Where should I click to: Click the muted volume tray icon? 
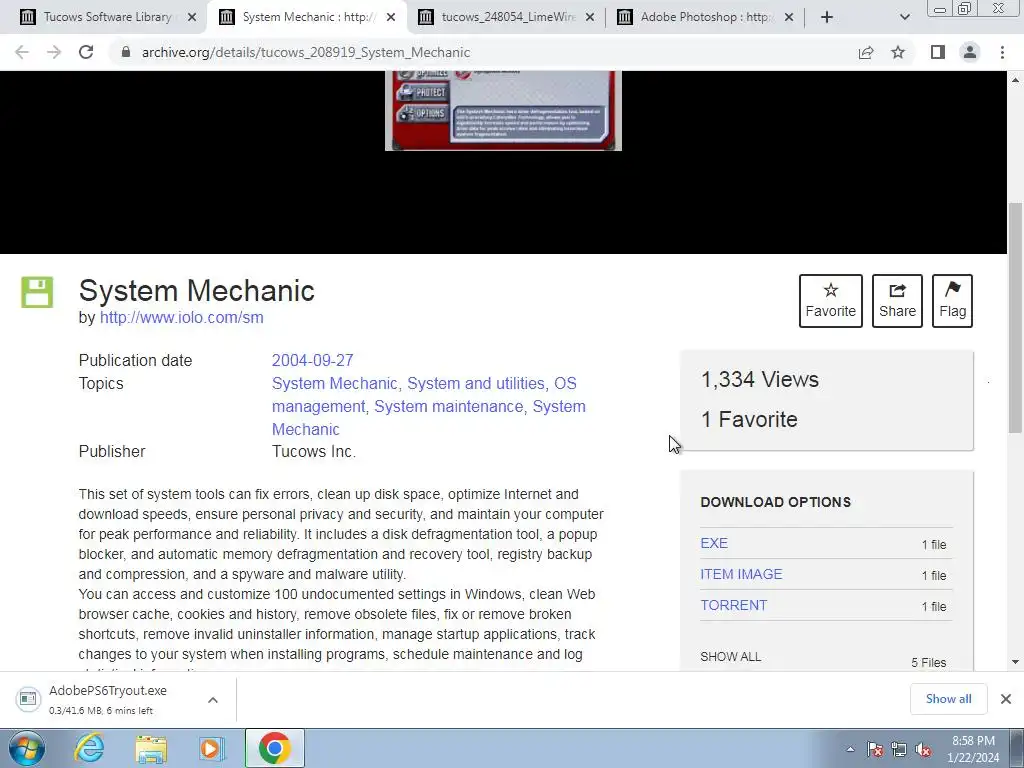[923, 749]
